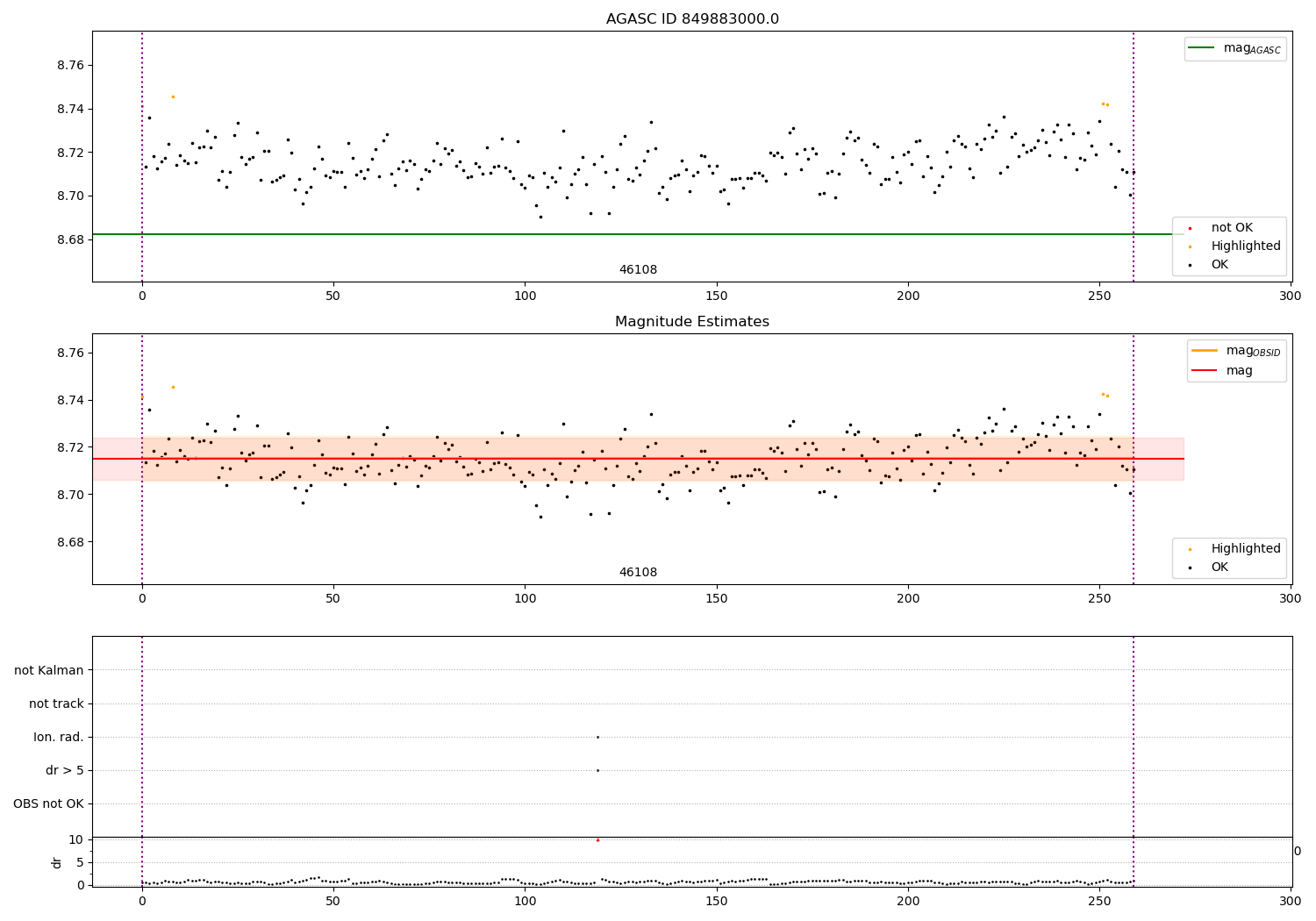
Task: Click x-tick '150' in the middle plot
Action: [x=716, y=599]
